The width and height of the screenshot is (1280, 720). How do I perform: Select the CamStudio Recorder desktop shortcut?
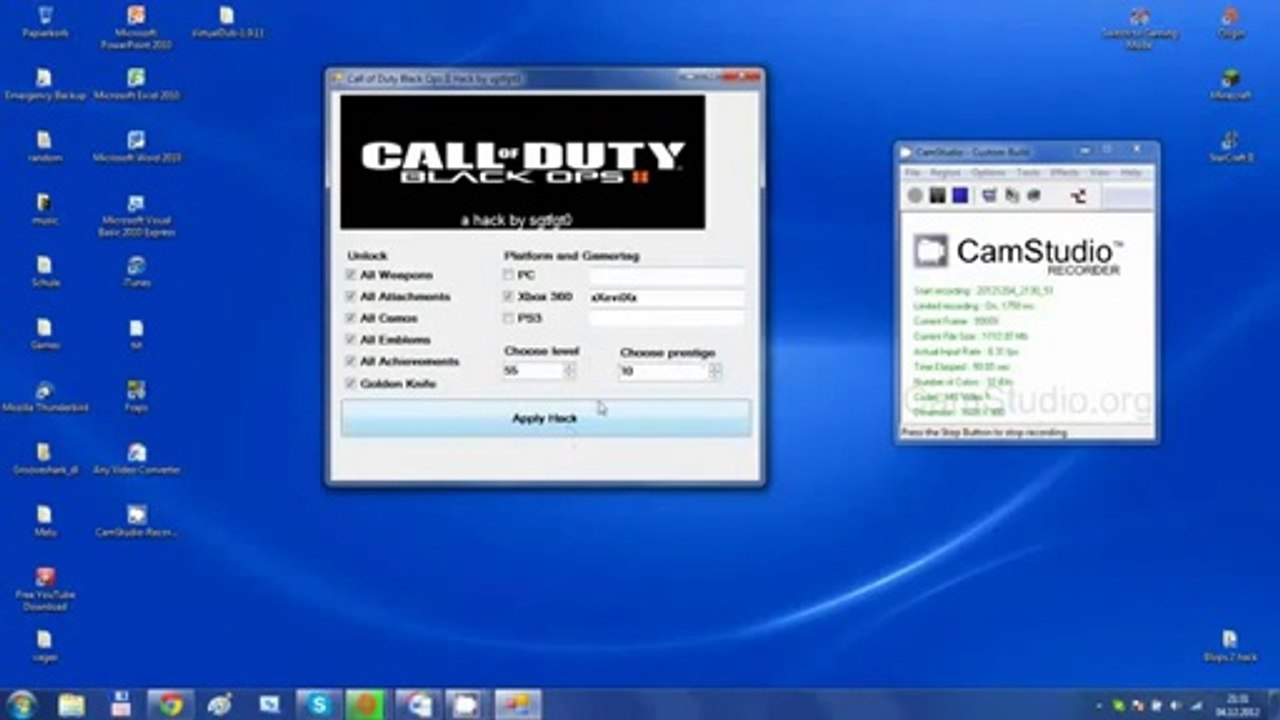tap(136, 519)
